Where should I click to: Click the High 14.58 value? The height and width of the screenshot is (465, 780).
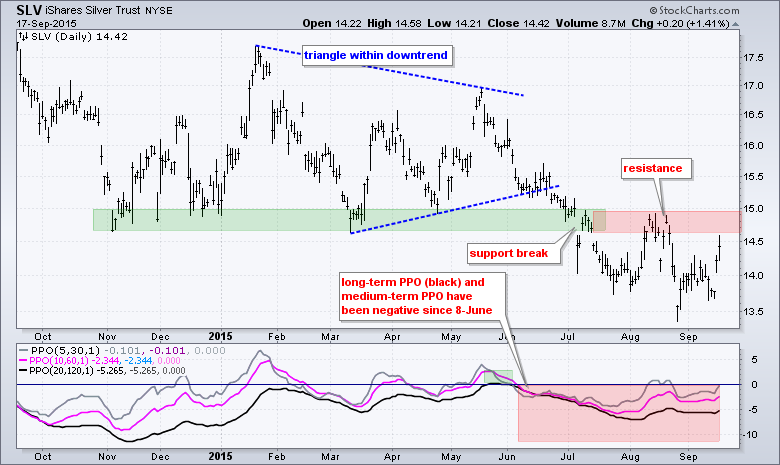[x=394, y=23]
